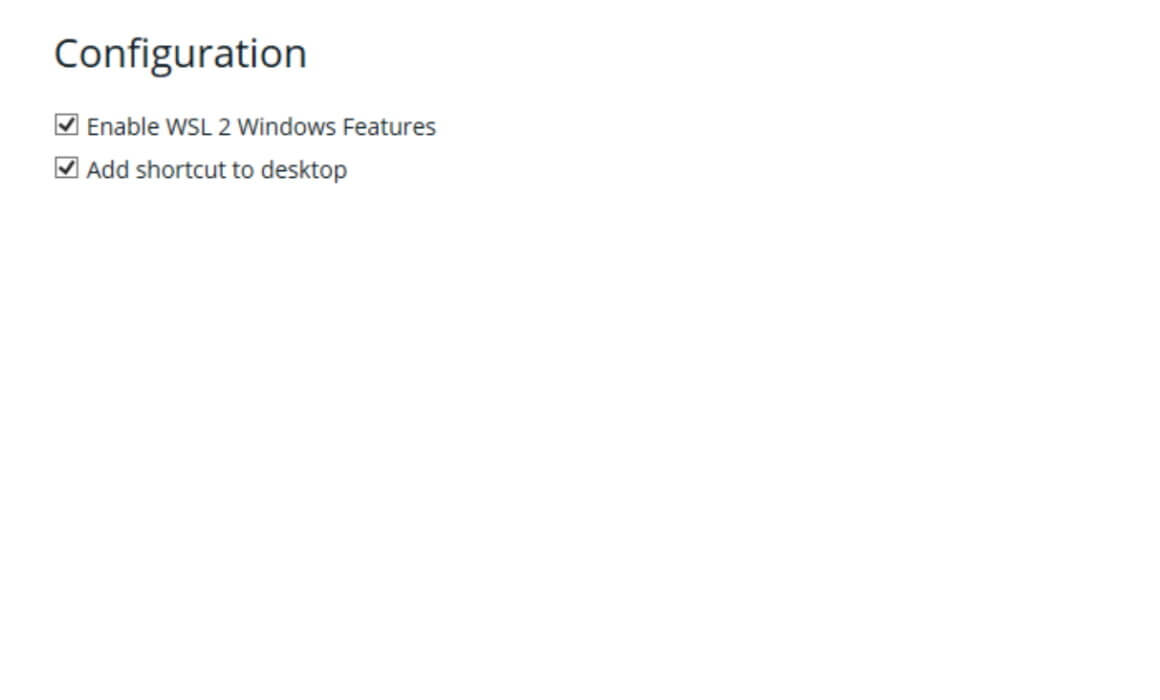Screen dimensions: 1160x700
Task: Click the 'Add shortcut to desktop' label text
Action: click(x=217, y=169)
